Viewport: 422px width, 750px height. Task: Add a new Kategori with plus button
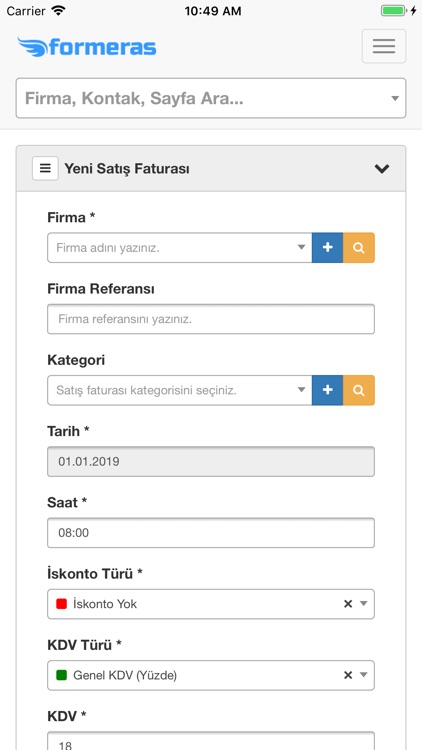point(327,390)
